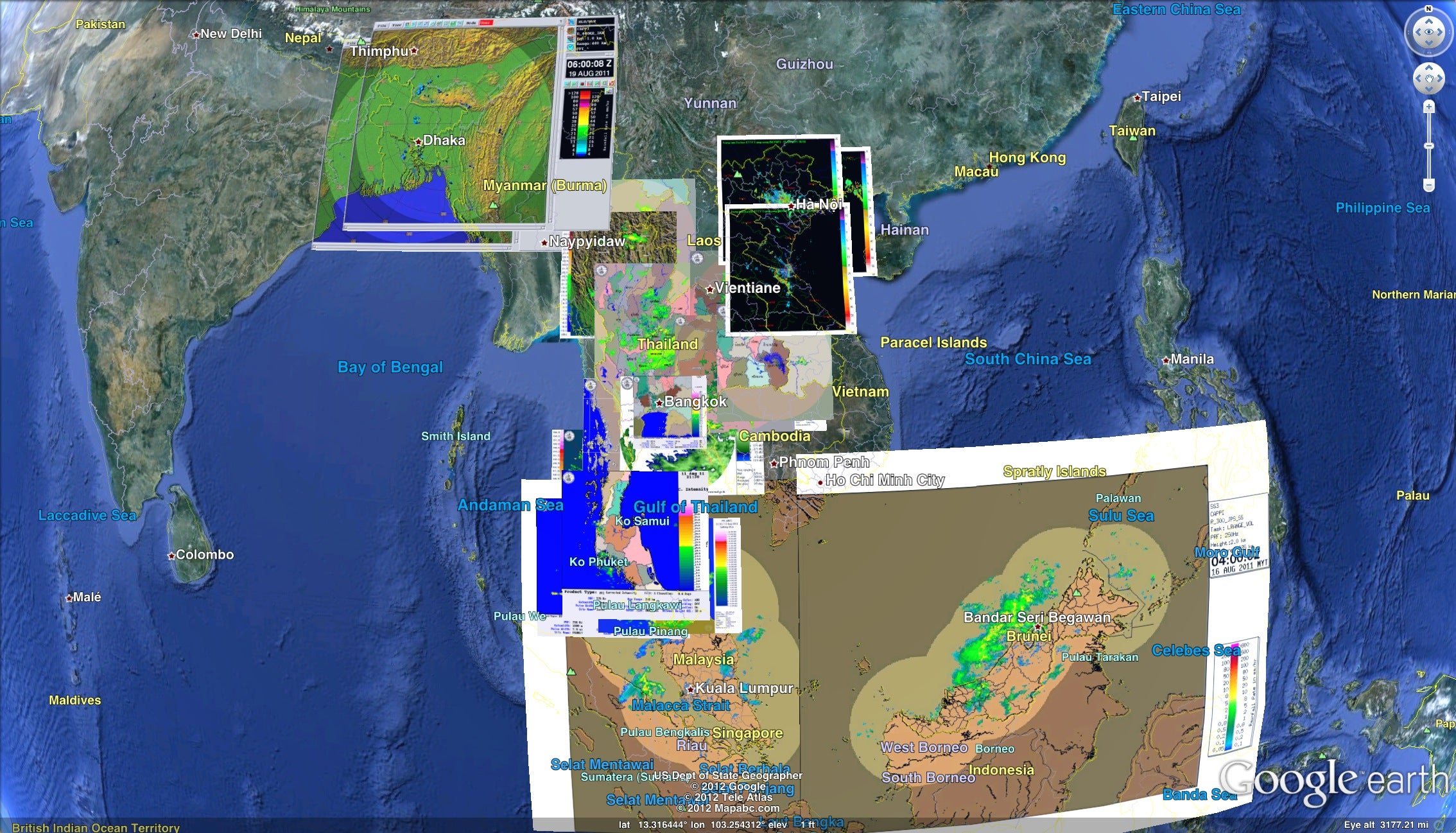This screenshot has width=1456, height=833.
Task: Pan left using the Move joystick arrow
Action: (1417, 79)
